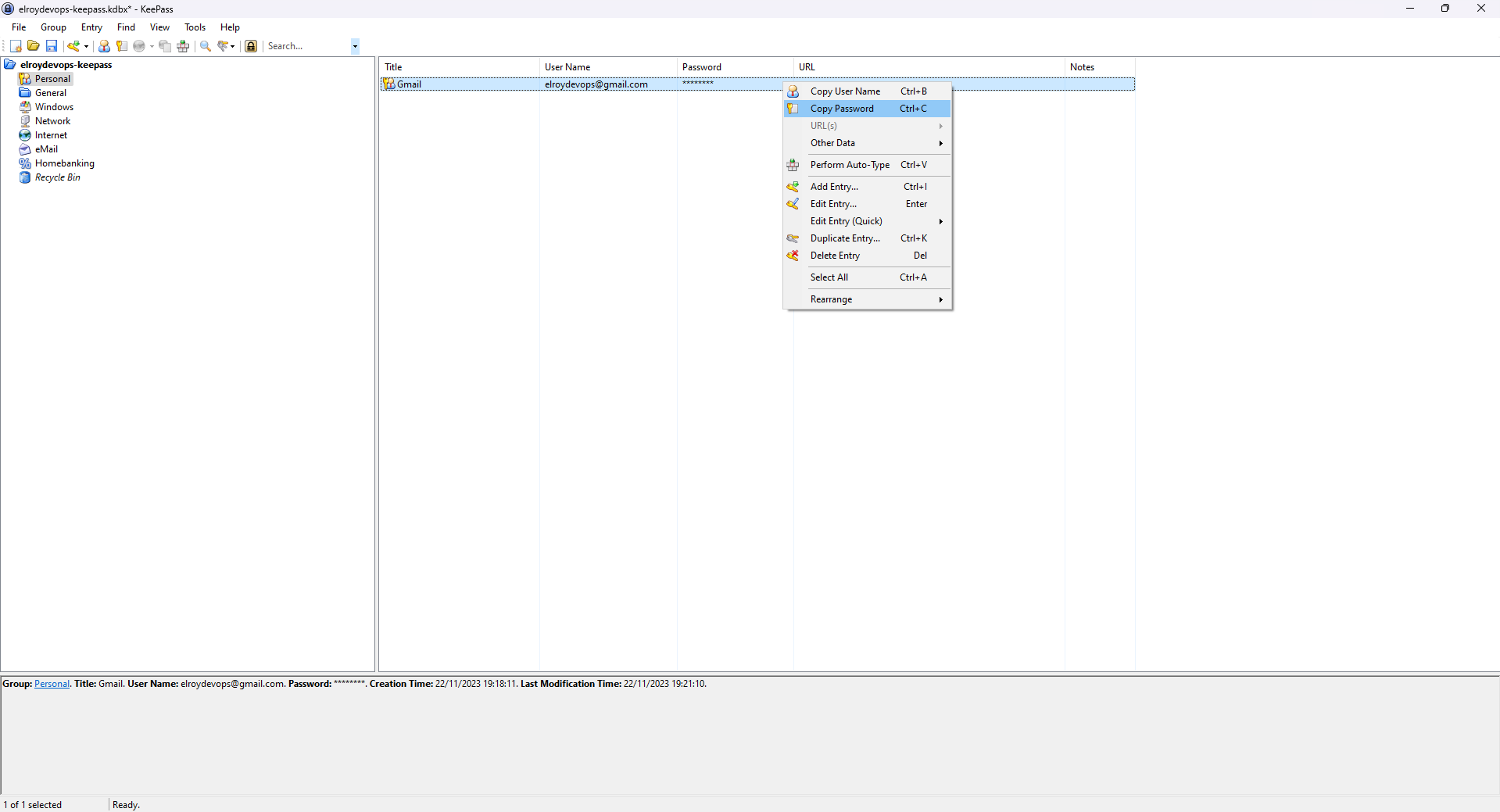Select the elroydevops-keepass root group
Screen dimensions: 1500x812
pyautogui.click(x=66, y=65)
